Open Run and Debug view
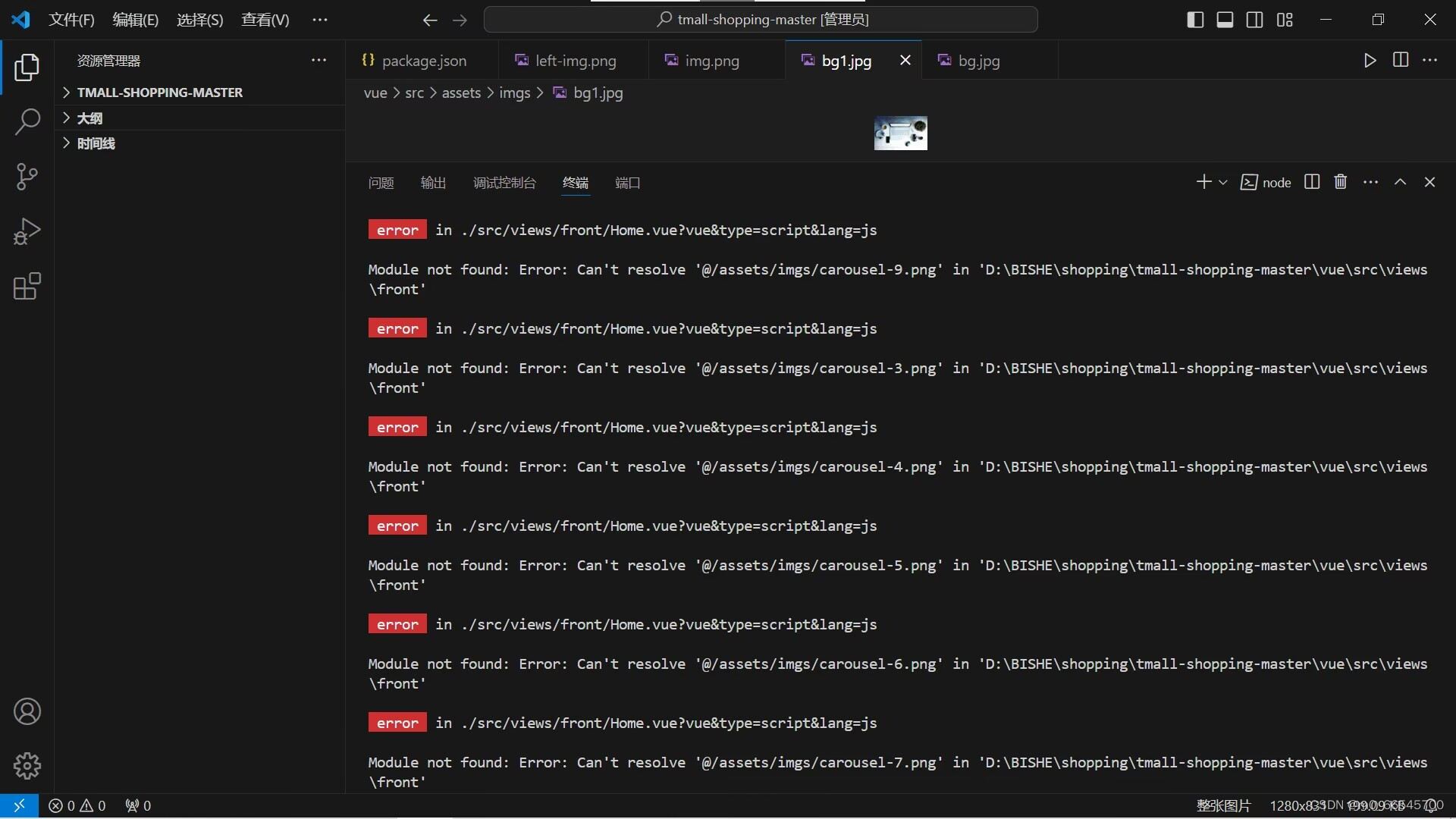This screenshot has width=1456, height=819. 27,231
